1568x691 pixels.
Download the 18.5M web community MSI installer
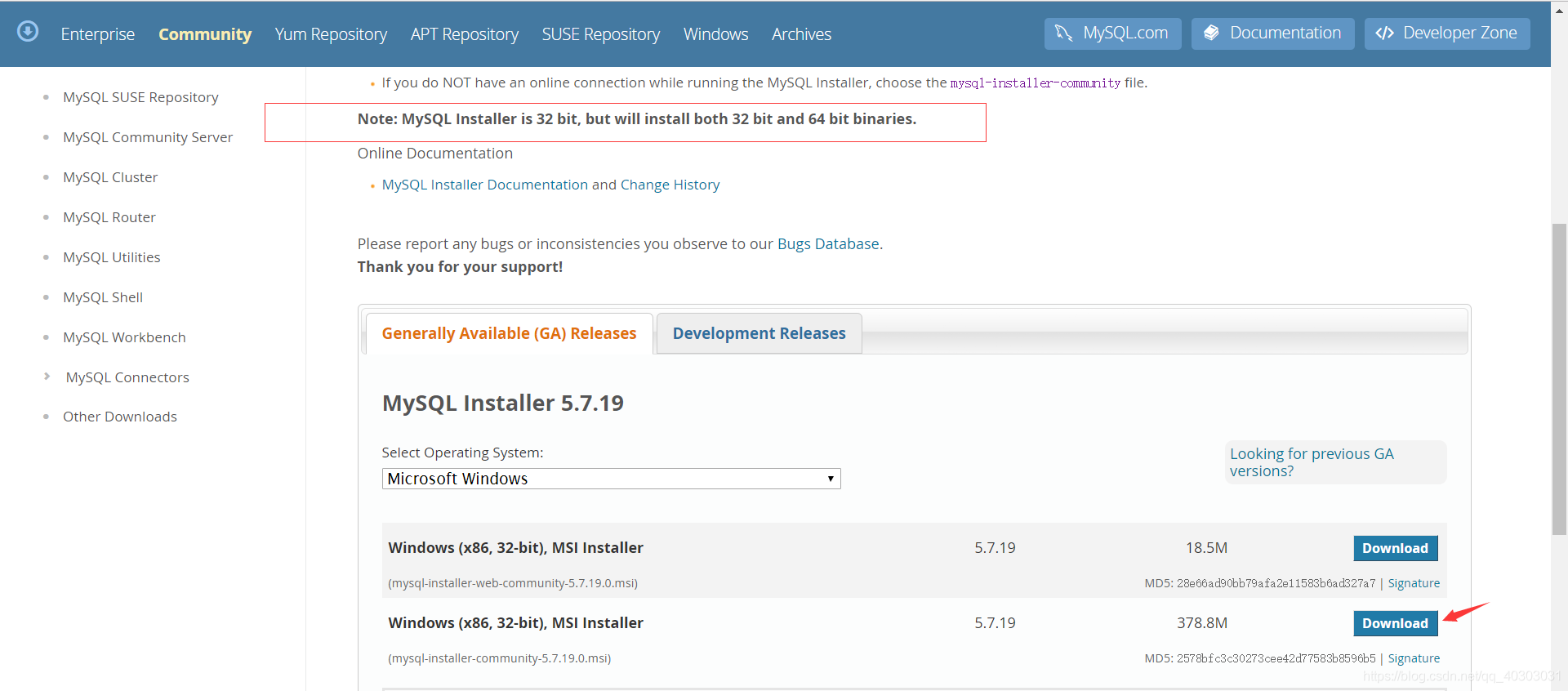tap(1395, 548)
